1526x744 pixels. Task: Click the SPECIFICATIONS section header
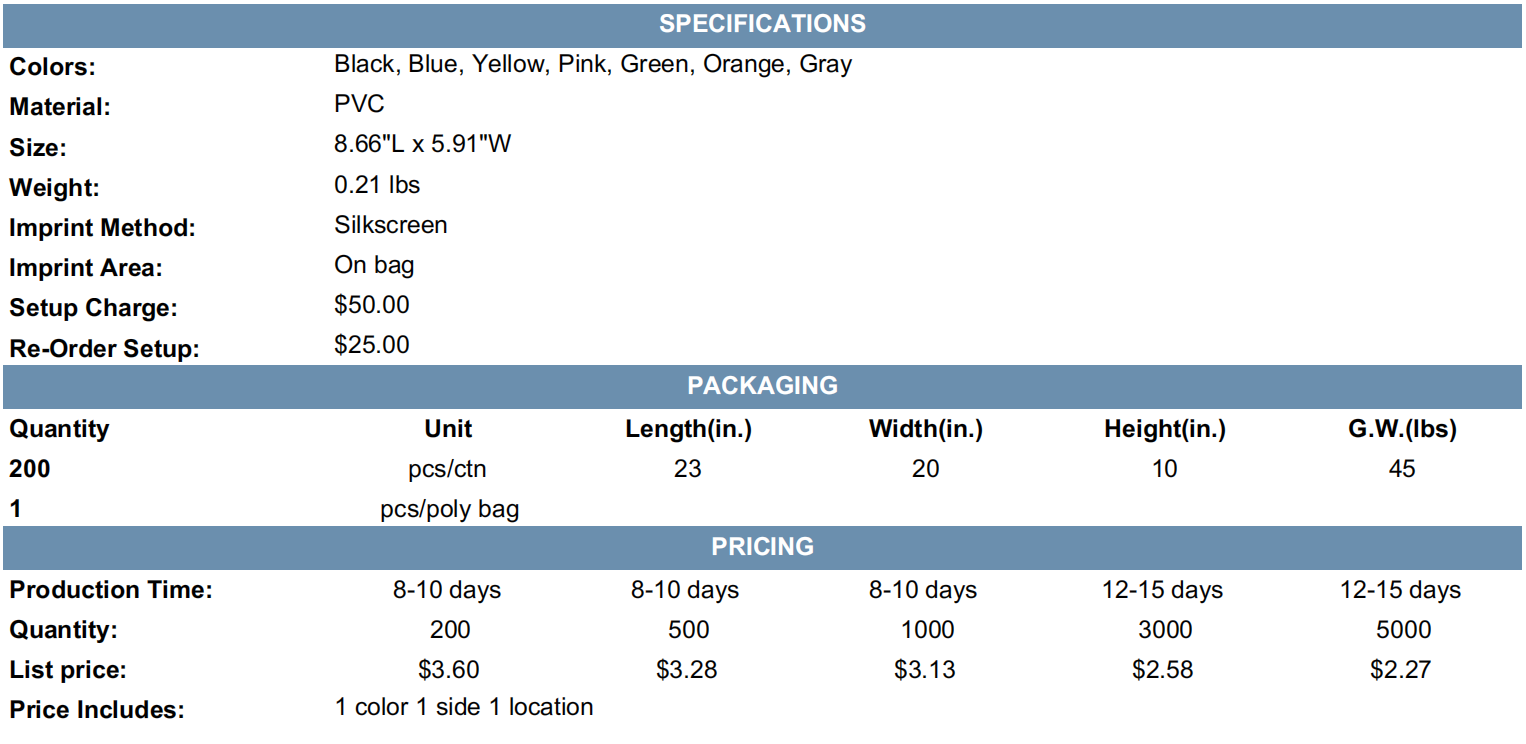(x=763, y=24)
